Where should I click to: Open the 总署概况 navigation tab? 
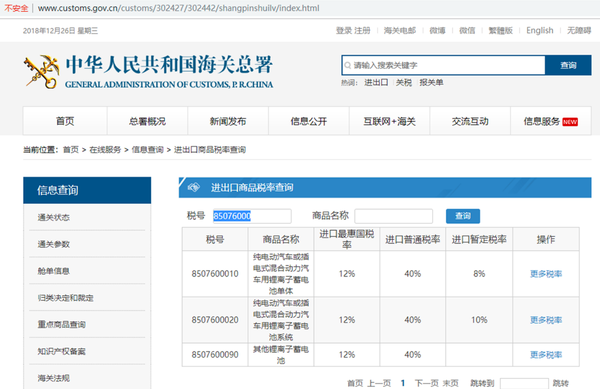click(x=147, y=121)
